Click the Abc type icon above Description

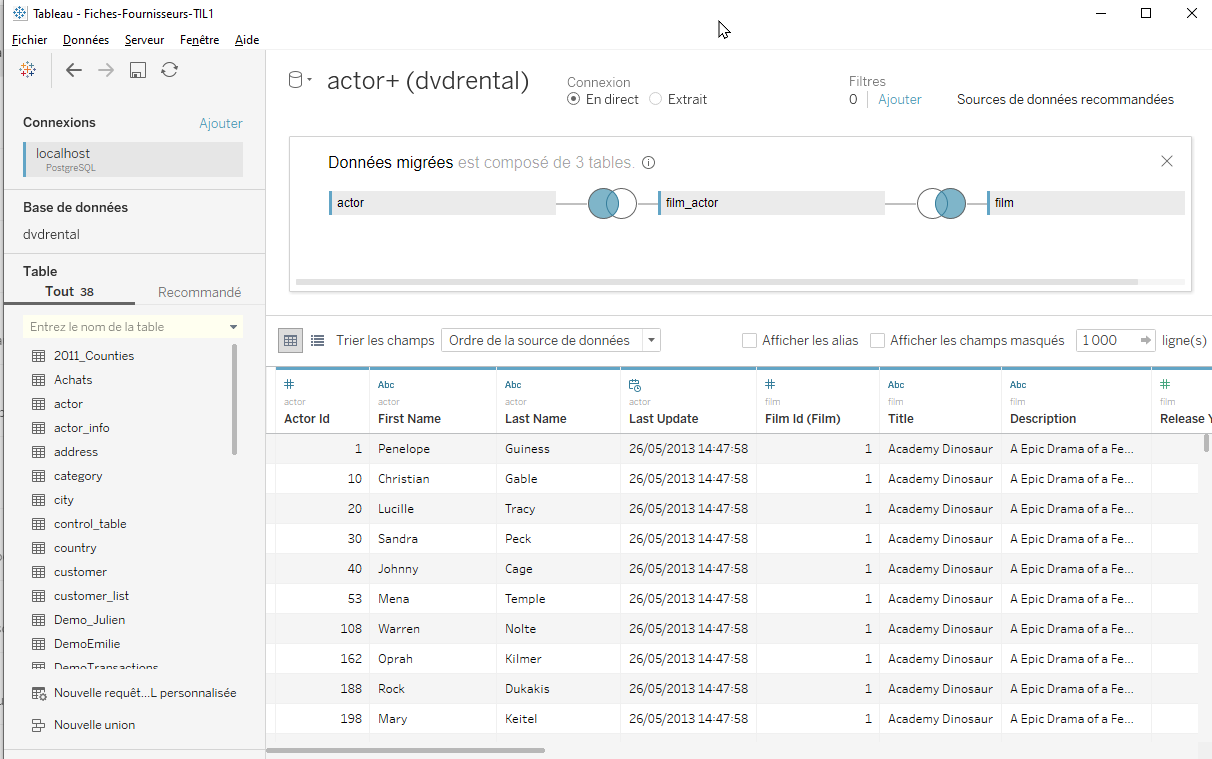(x=1018, y=385)
